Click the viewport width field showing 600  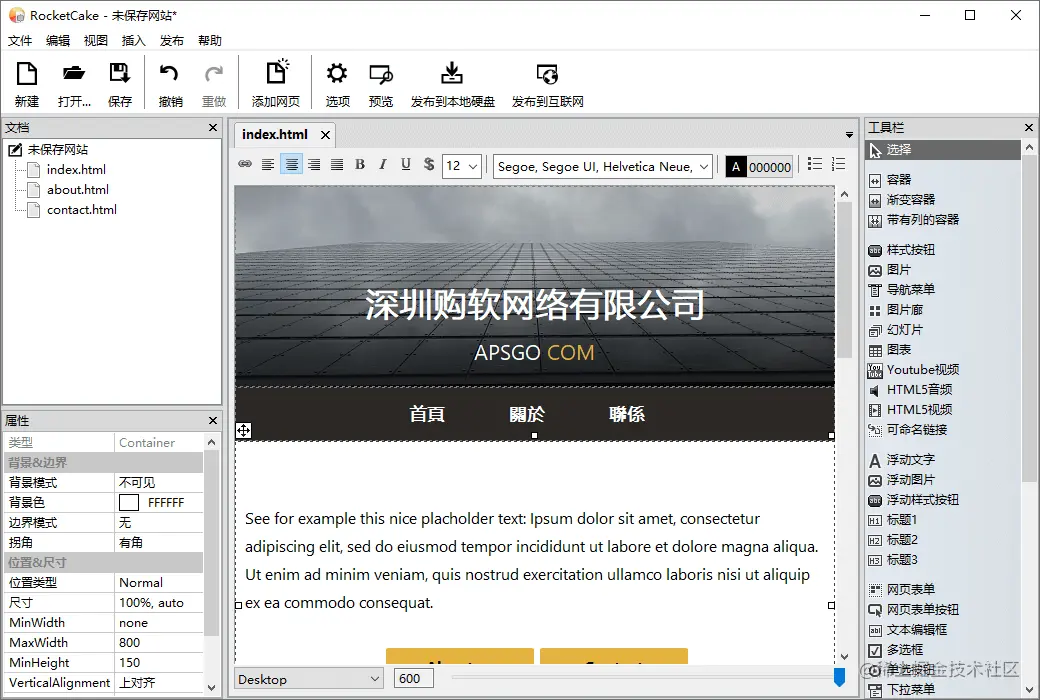(414, 679)
